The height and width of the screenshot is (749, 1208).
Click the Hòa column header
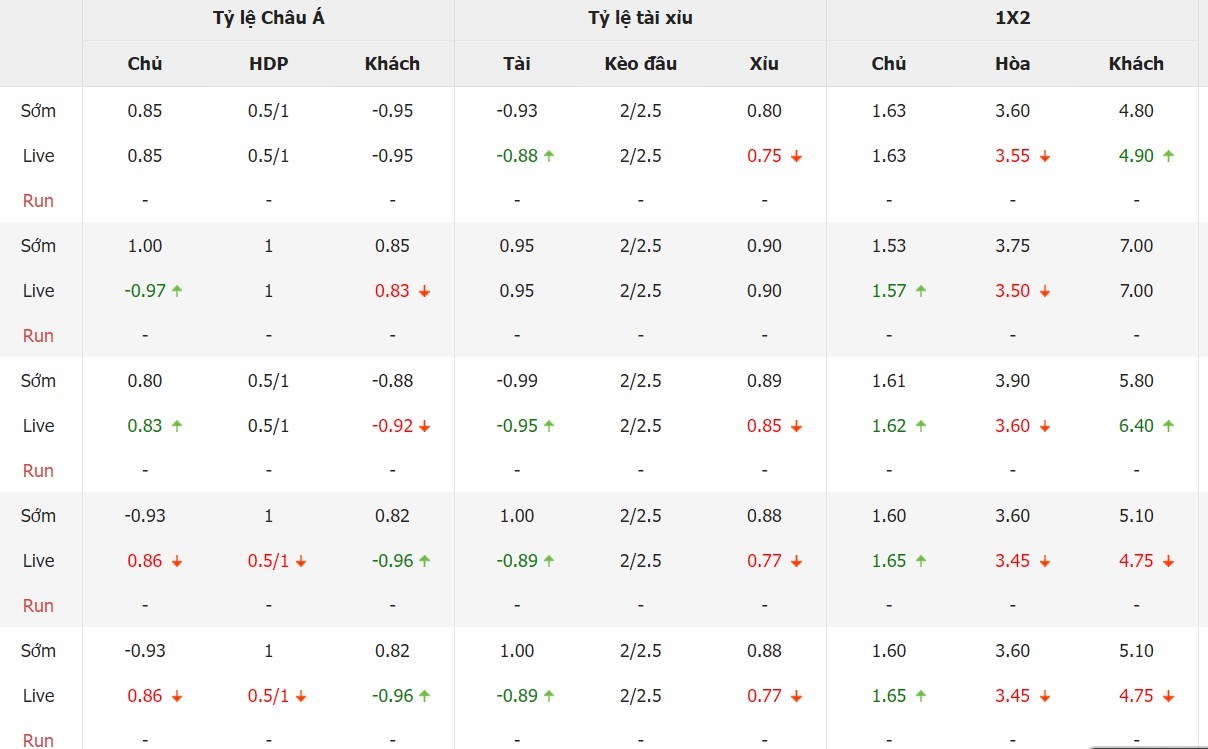click(x=1013, y=63)
